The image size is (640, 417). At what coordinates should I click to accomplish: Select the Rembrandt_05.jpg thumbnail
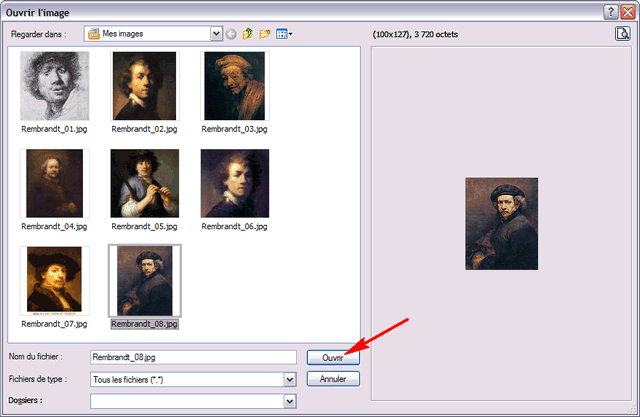click(144, 183)
